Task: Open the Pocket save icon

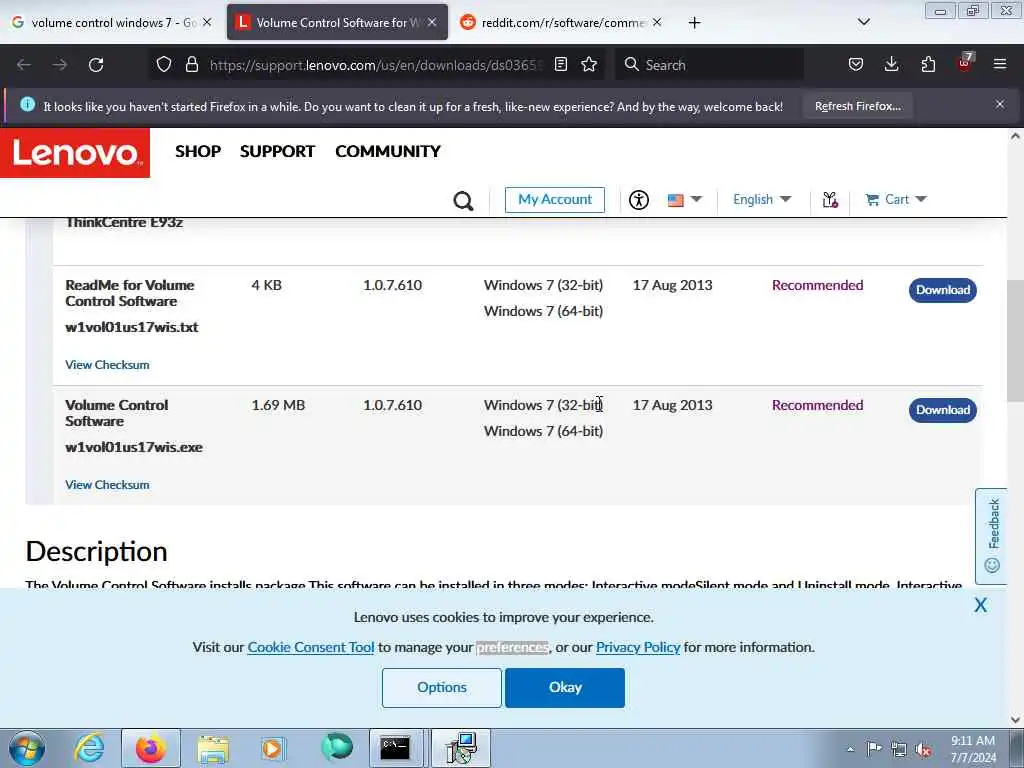Action: pos(856,64)
